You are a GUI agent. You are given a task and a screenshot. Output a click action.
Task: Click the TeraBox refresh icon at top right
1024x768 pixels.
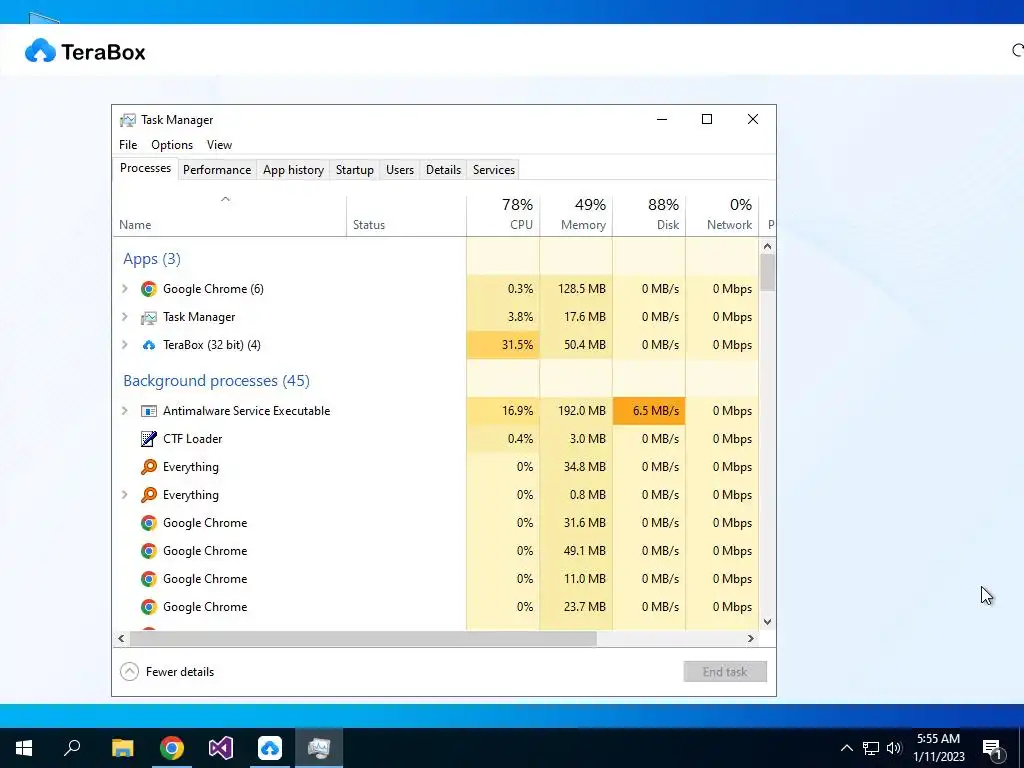tap(1017, 50)
